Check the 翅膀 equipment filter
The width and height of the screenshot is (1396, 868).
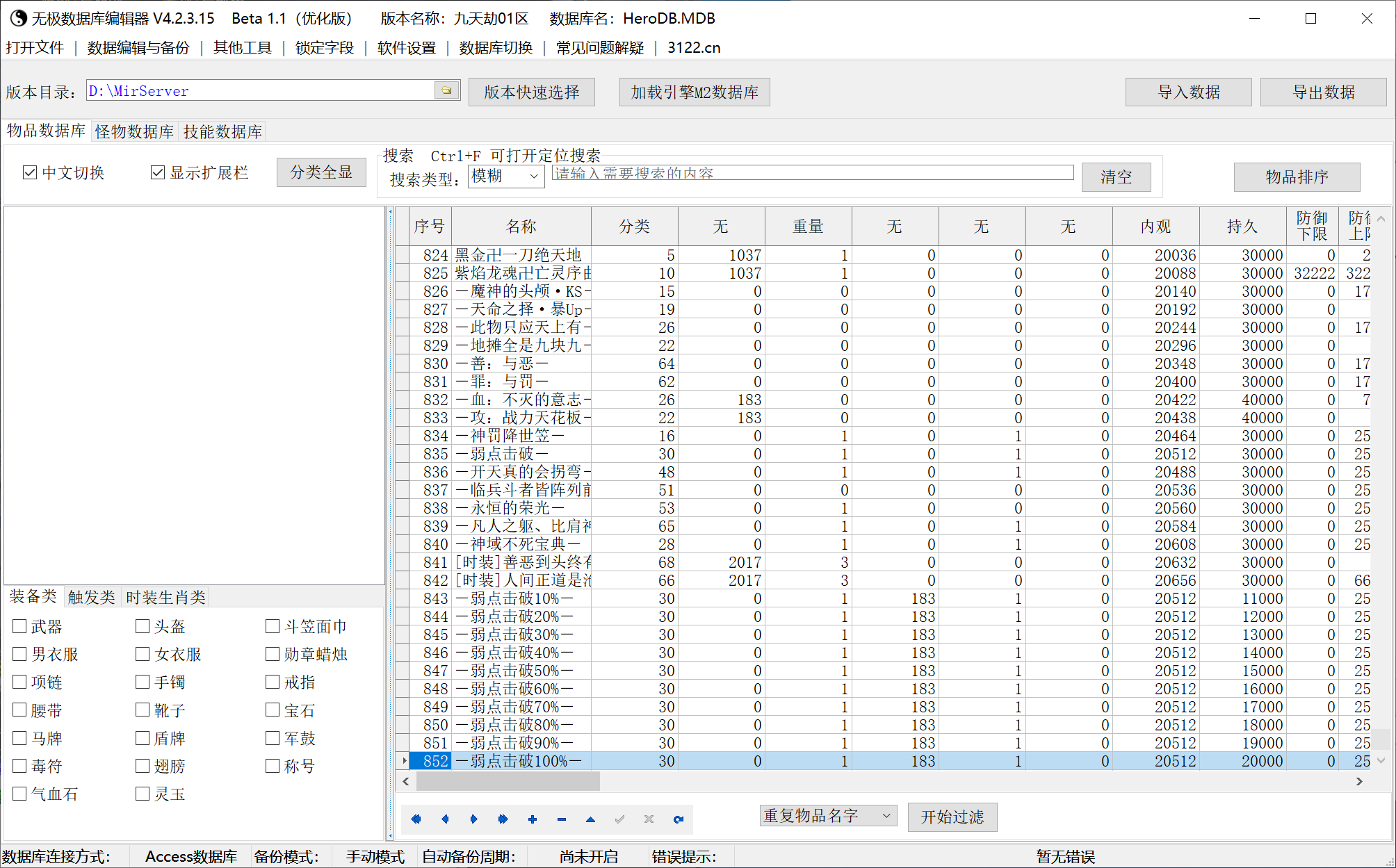(x=143, y=766)
